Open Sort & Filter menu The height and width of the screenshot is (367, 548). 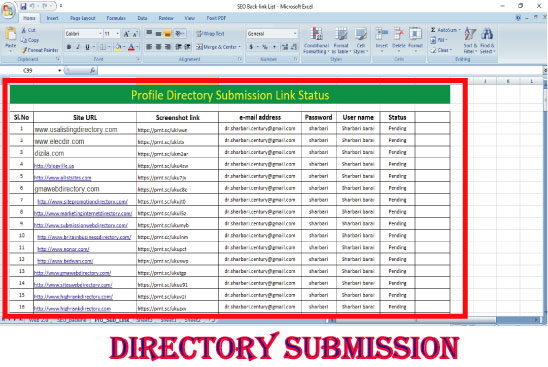tap(470, 40)
